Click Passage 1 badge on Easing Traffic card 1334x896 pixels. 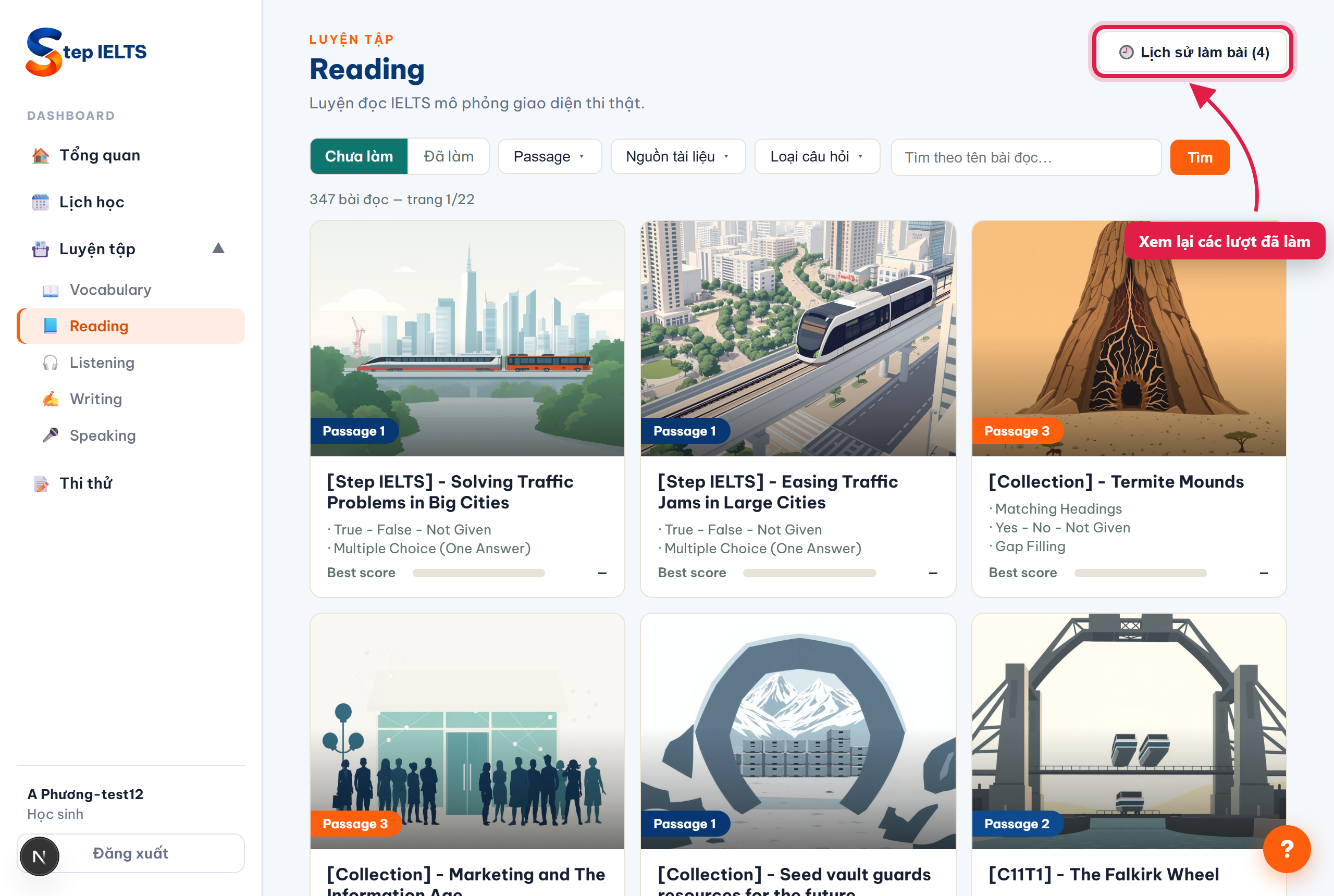[x=685, y=431]
